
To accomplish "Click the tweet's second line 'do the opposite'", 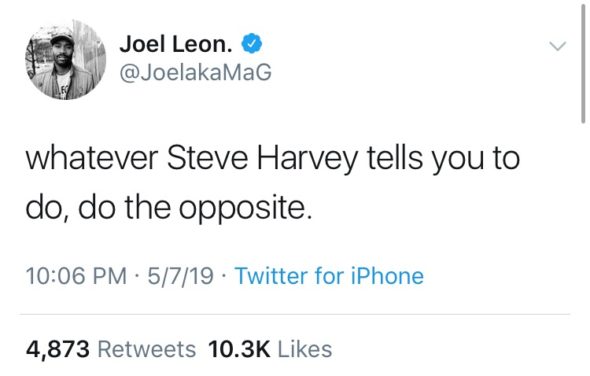I will [169, 208].
